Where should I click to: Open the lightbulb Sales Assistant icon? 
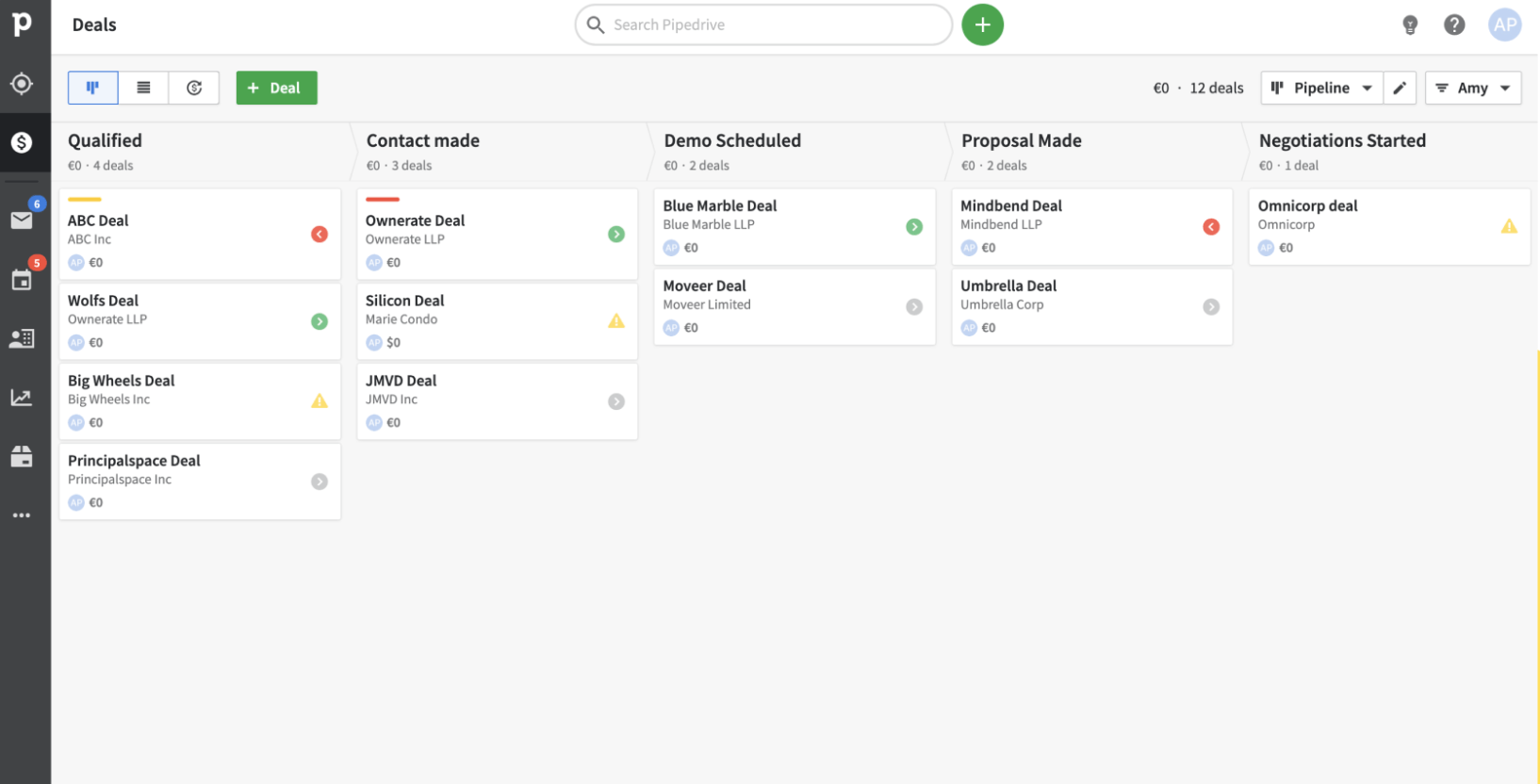click(x=1410, y=25)
